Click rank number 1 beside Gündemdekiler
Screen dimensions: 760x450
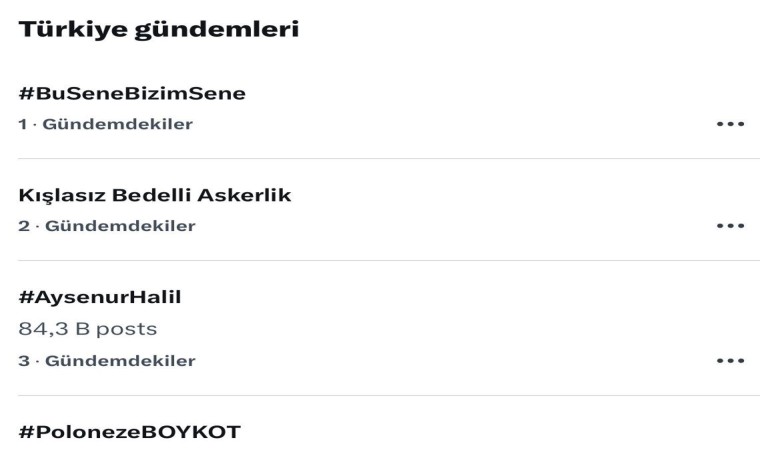click(23, 125)
